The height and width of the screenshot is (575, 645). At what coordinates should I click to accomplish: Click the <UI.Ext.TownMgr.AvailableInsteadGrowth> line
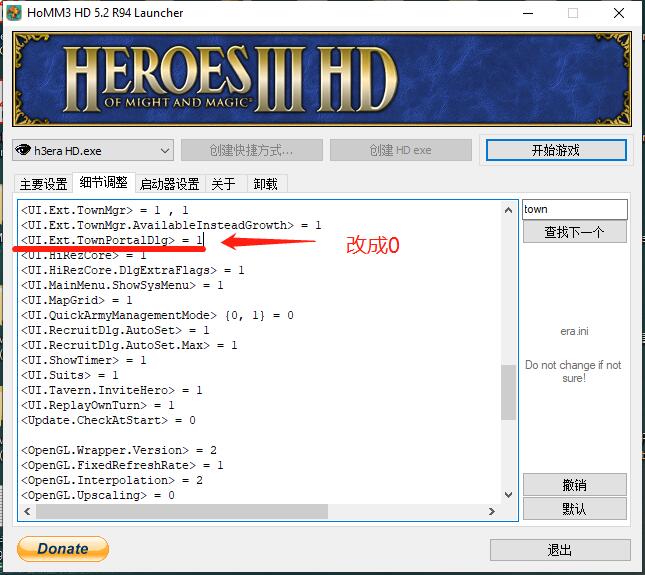click(171, 225)
